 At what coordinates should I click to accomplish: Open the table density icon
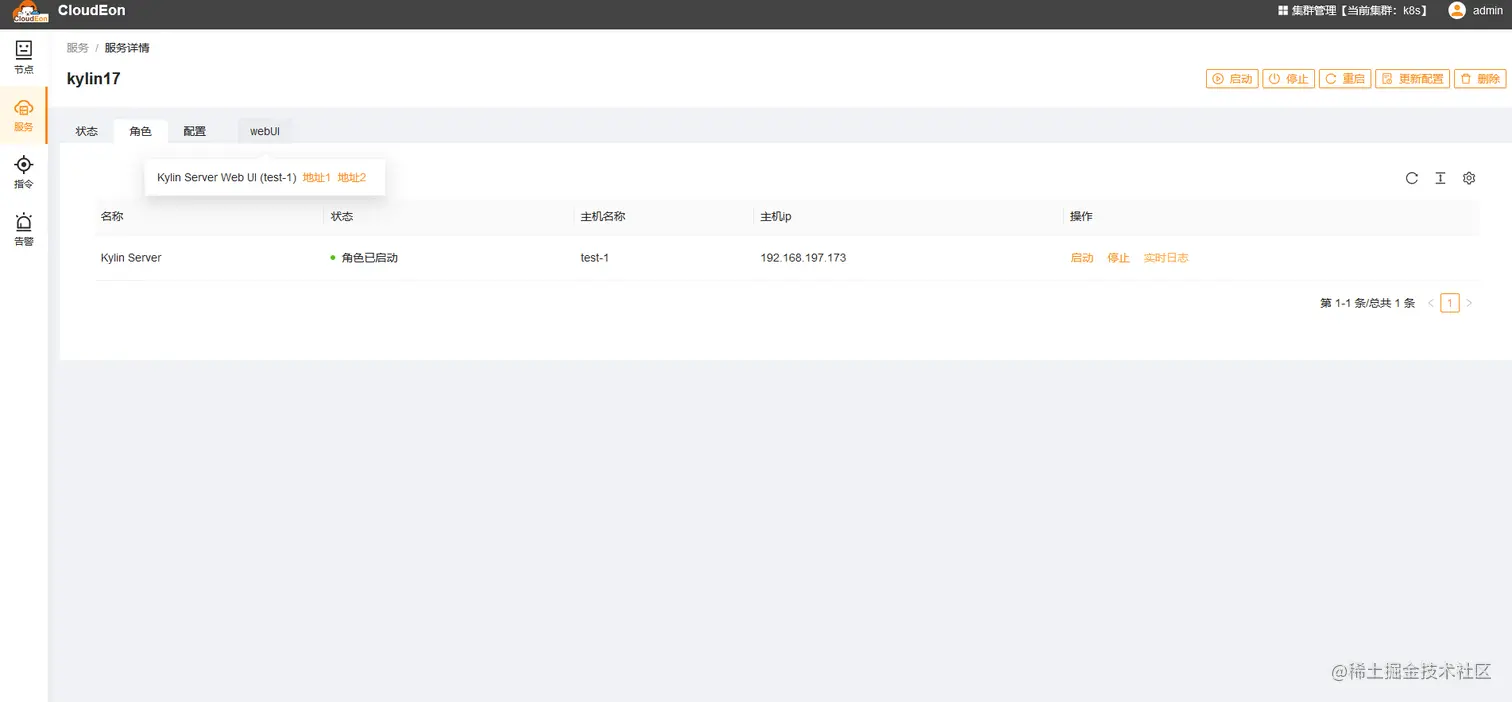coord(1440,178)
